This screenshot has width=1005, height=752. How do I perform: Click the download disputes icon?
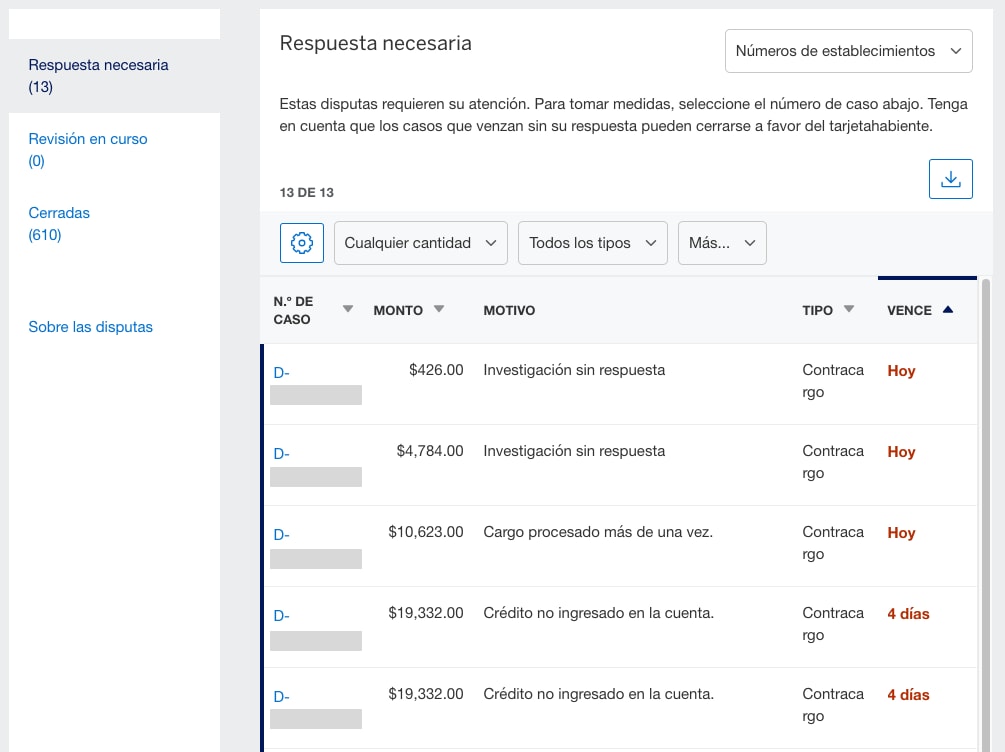click(x=950, y=178)
